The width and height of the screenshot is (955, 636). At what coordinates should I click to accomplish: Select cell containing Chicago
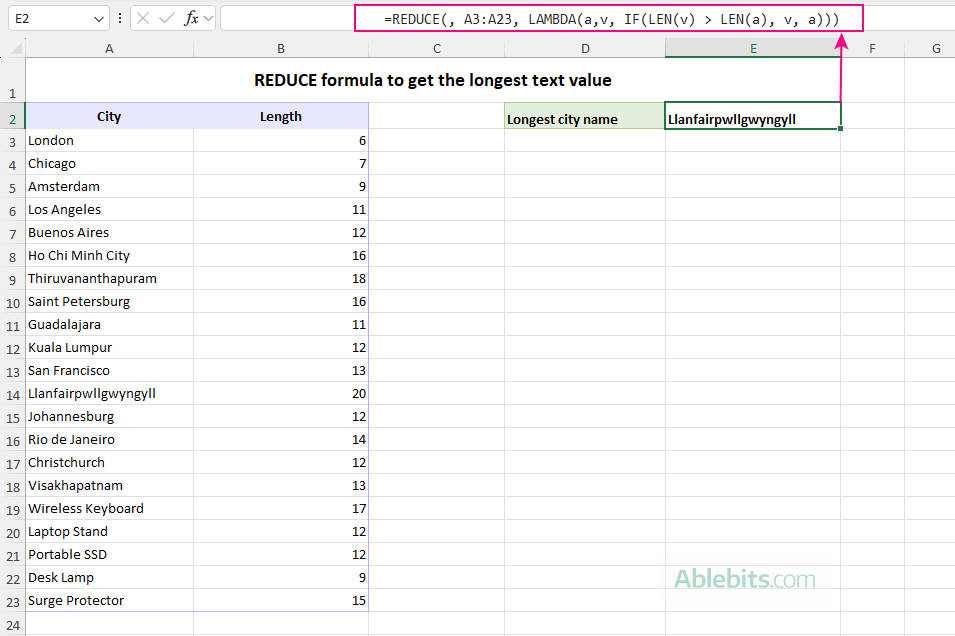tap(109, 163)
